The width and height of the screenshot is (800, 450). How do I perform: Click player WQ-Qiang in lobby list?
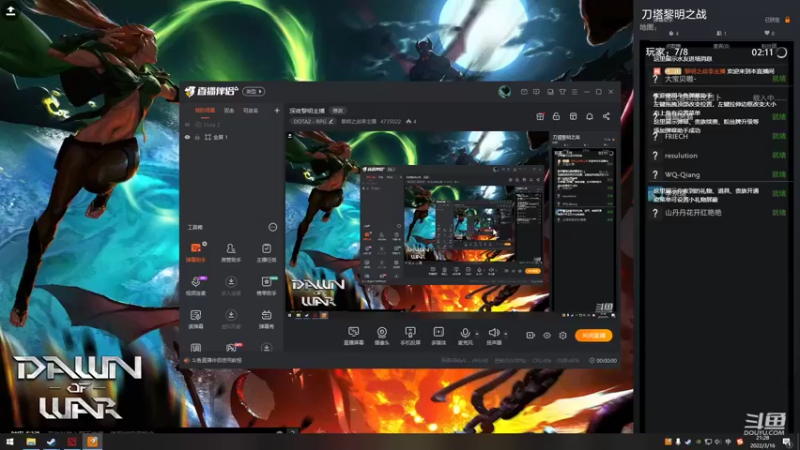(682, 174)
